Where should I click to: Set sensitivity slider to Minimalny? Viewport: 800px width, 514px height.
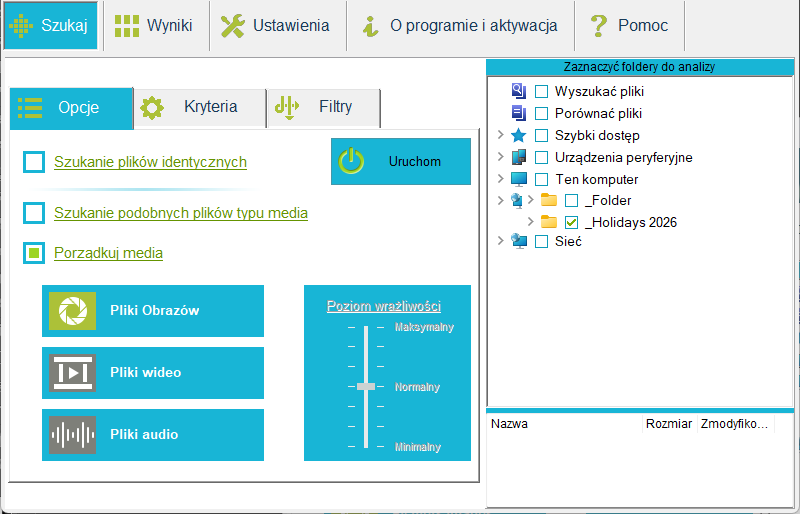tap(366, 447)
